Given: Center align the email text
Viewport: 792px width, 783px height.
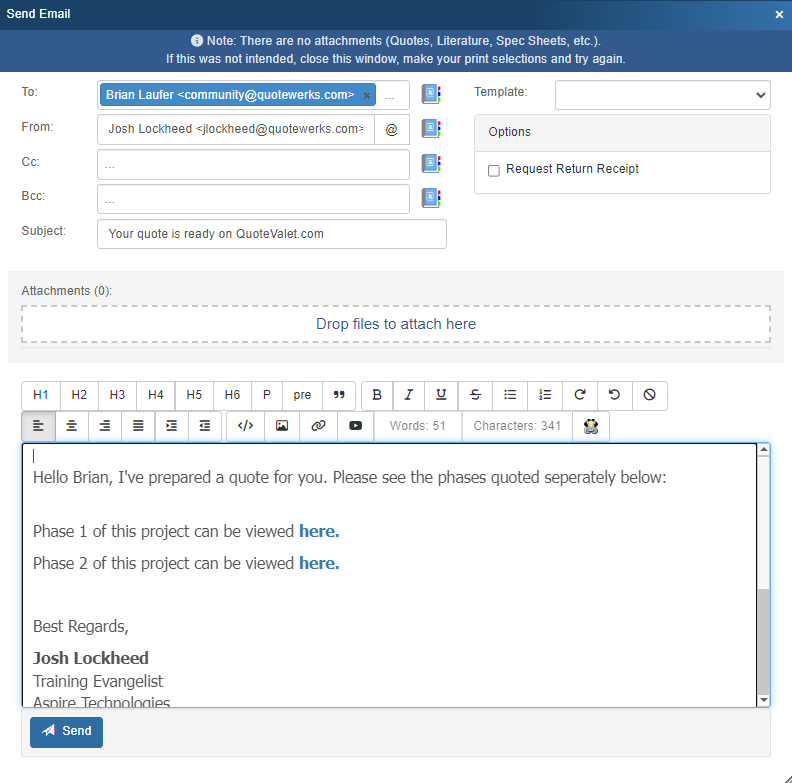Looking at the screenshot, I should (x=72, y=426).
